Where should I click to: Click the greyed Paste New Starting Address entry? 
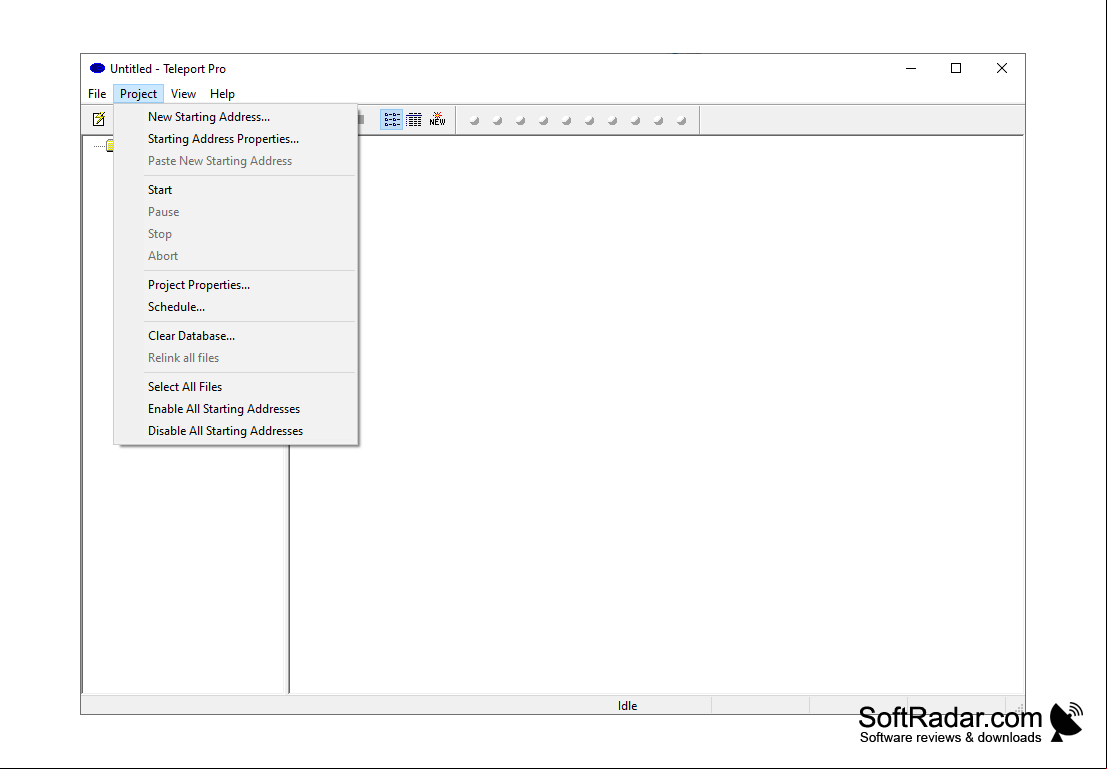pos(236,161)
